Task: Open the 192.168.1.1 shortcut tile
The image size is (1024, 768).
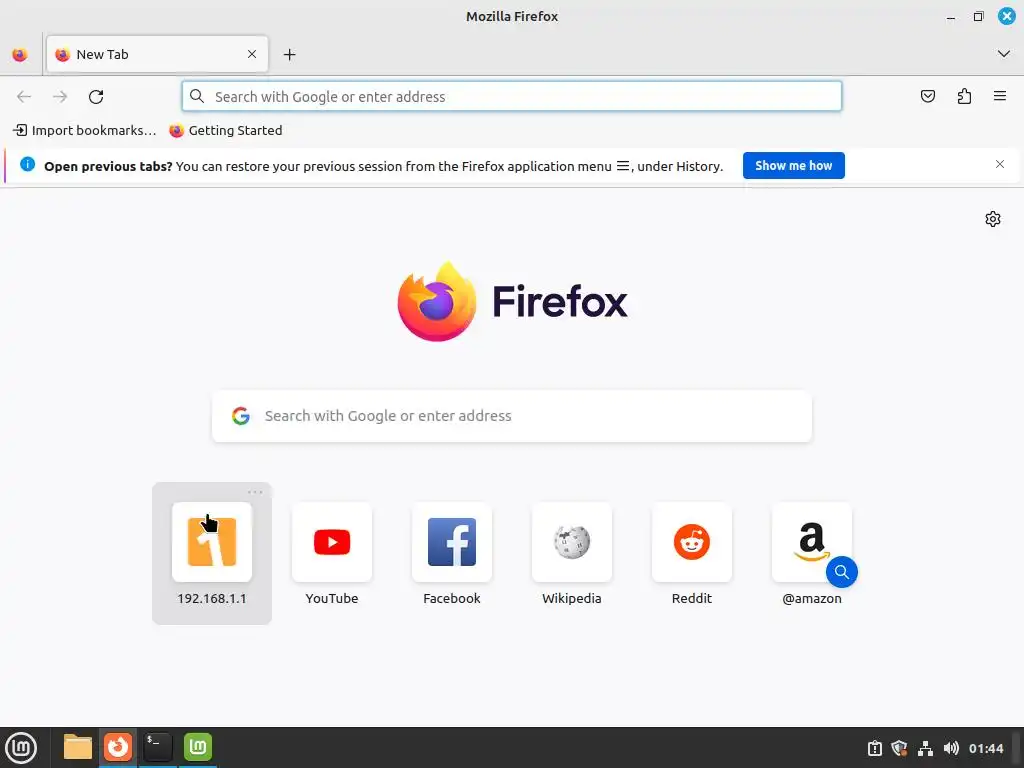Action: 212,553
